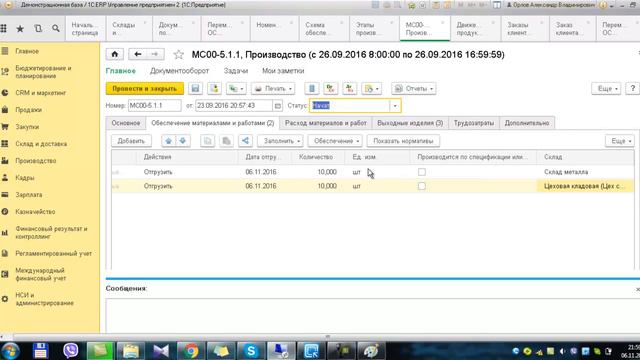Save document with floppy disk icon
Screen dimensions: 640x360
[196, 89]
